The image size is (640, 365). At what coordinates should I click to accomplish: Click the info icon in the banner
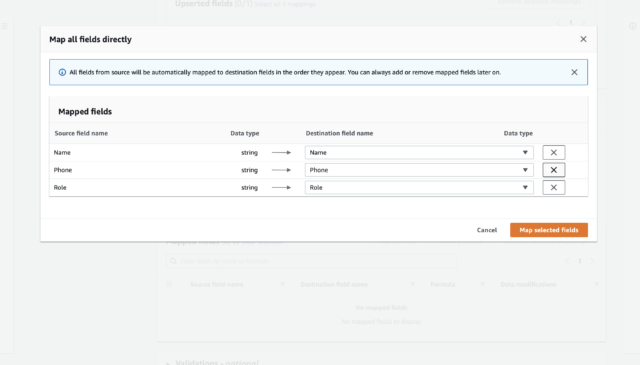pyautogui.click(x=62, y=72)
